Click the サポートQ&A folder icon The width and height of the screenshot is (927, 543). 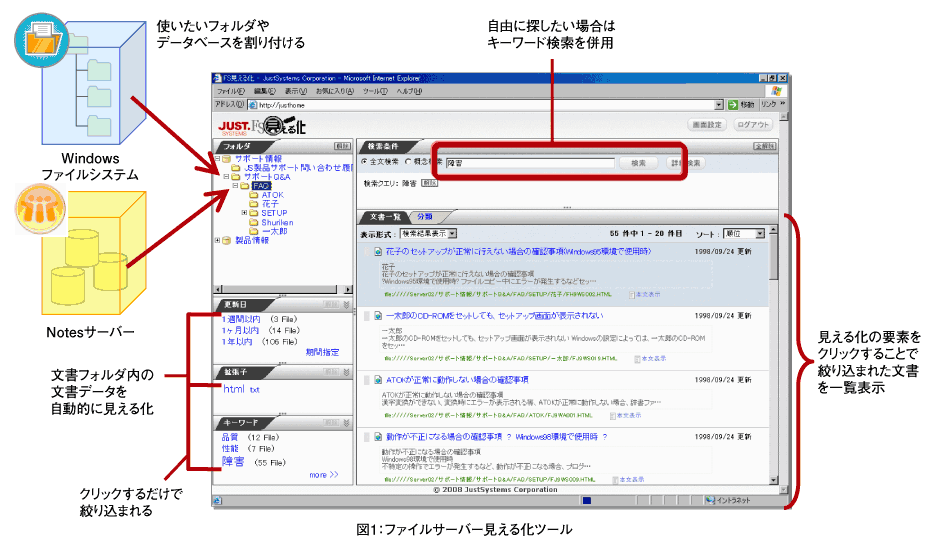[x=236, y=176]
